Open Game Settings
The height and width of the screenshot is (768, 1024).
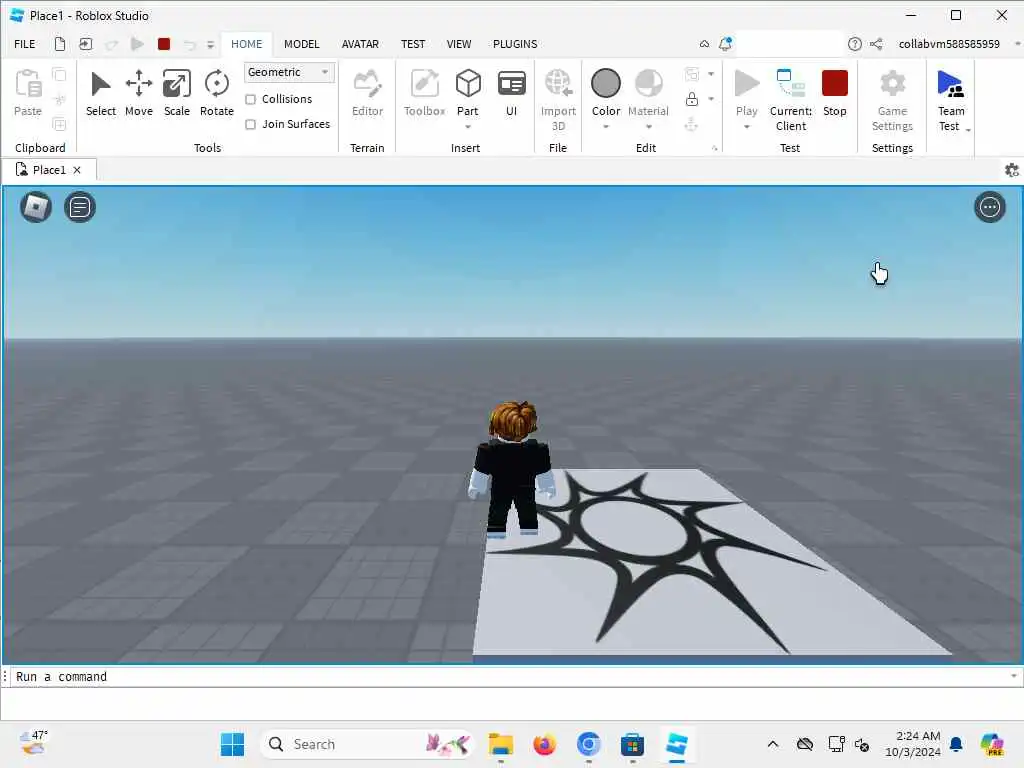click(892, 100)
